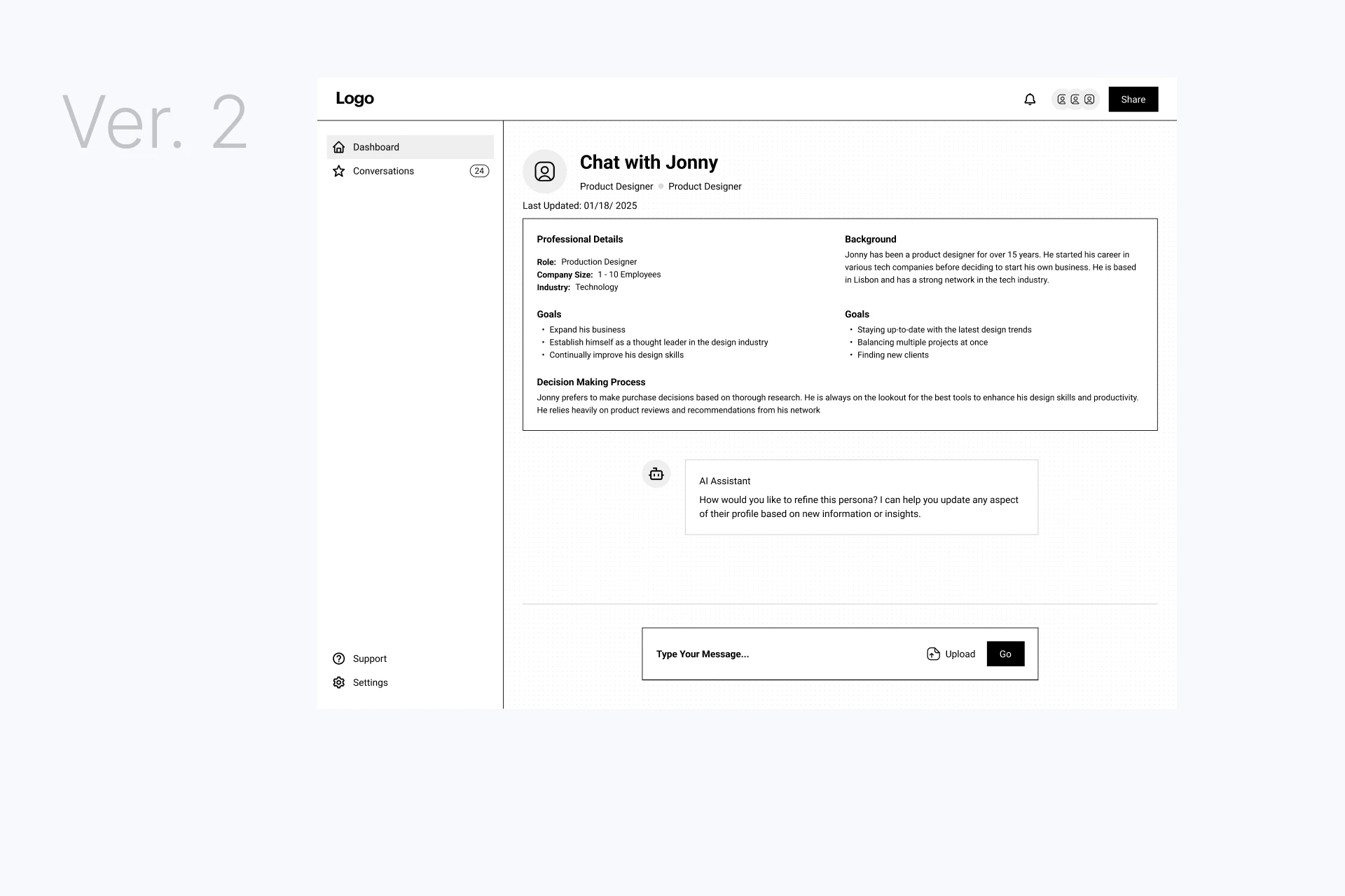Screen dimensions: 1345x896
Task: Click the AI Assistant message bubble
Action: point(861,497)
